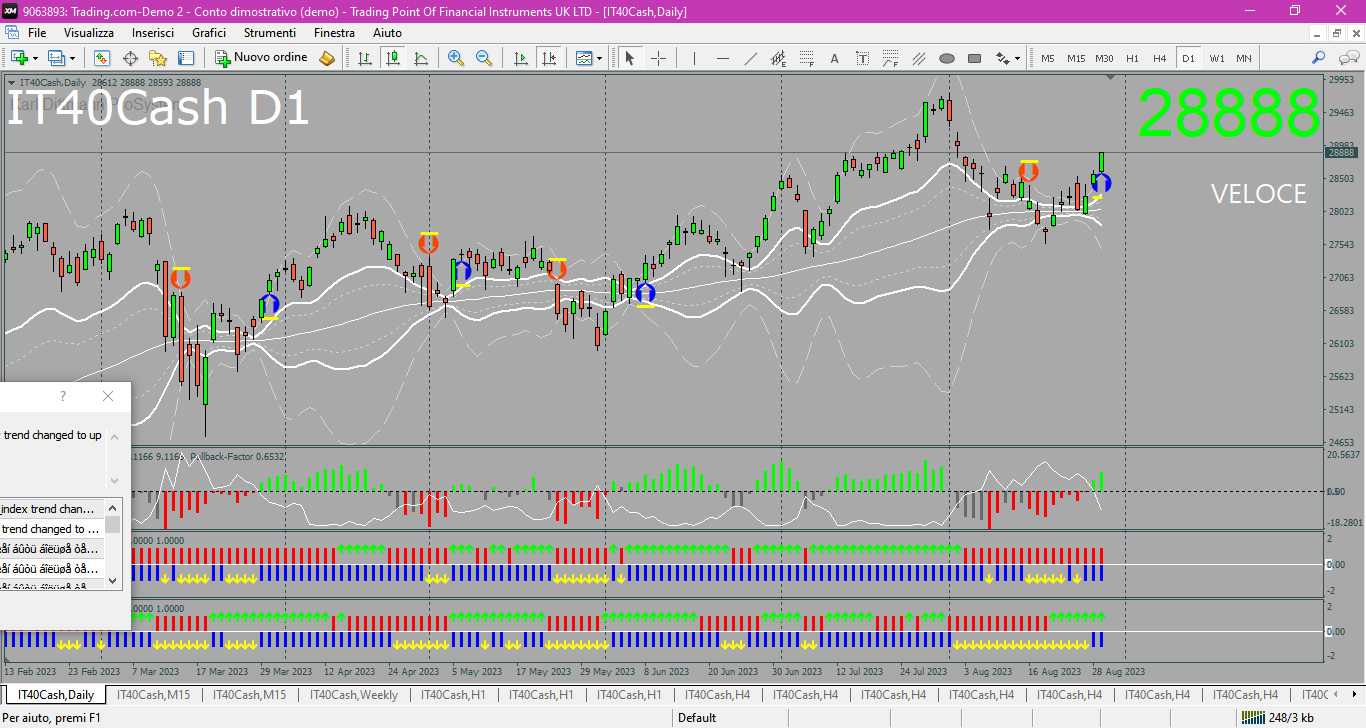Click the 248/3 kb connection status
1366x728 pixels.
click(x=1278, y=717)
